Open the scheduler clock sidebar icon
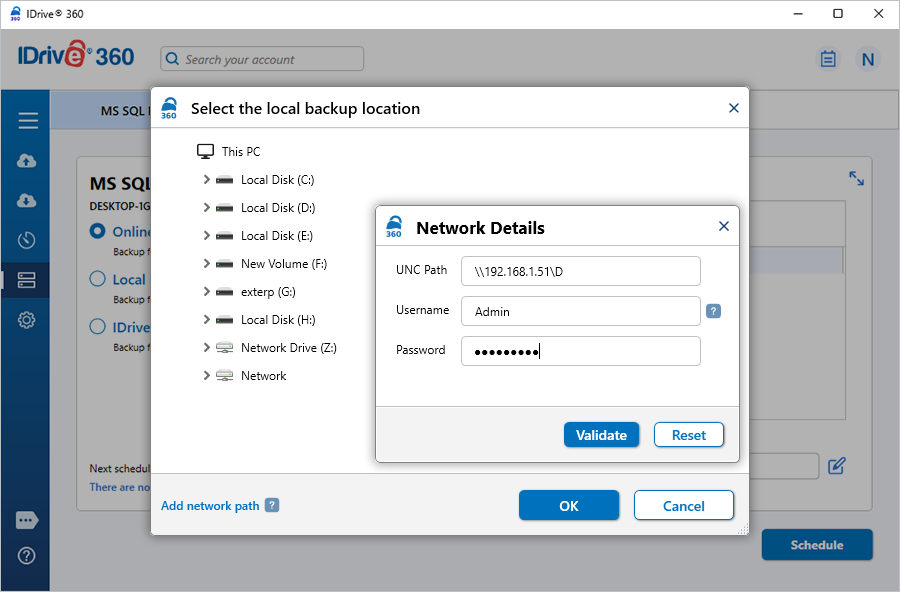Image resolution: width=900 pixels, height=592 pixels. click(x=27, y=240)
